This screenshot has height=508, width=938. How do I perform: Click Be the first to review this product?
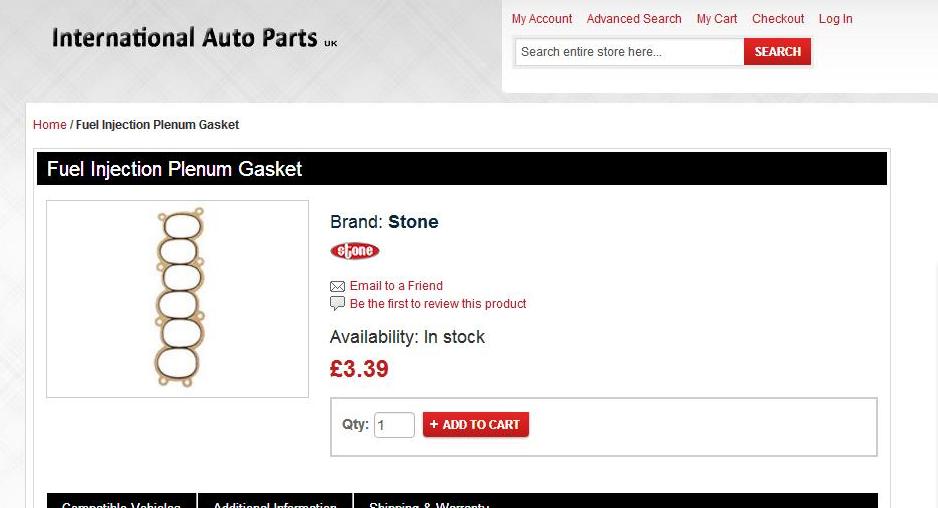tap(438, 304)
